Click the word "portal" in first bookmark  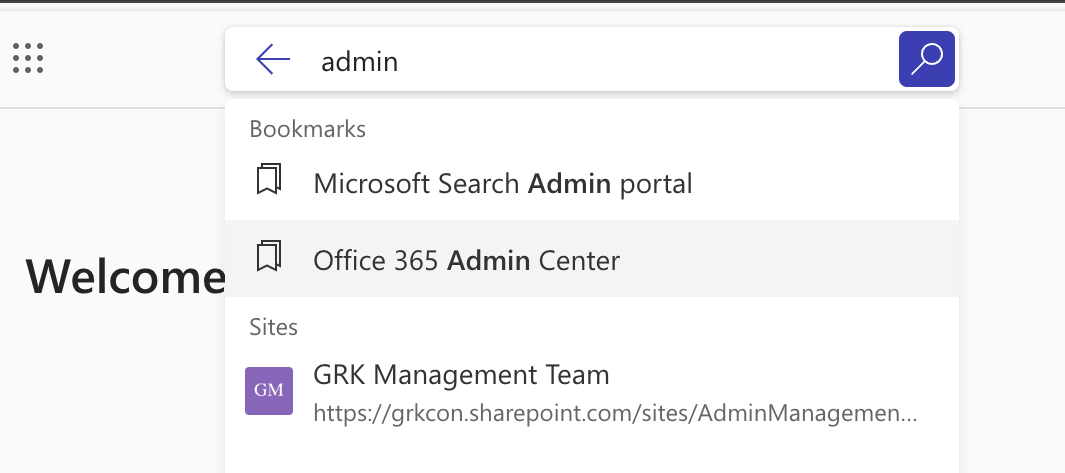(x=654, y=183)
